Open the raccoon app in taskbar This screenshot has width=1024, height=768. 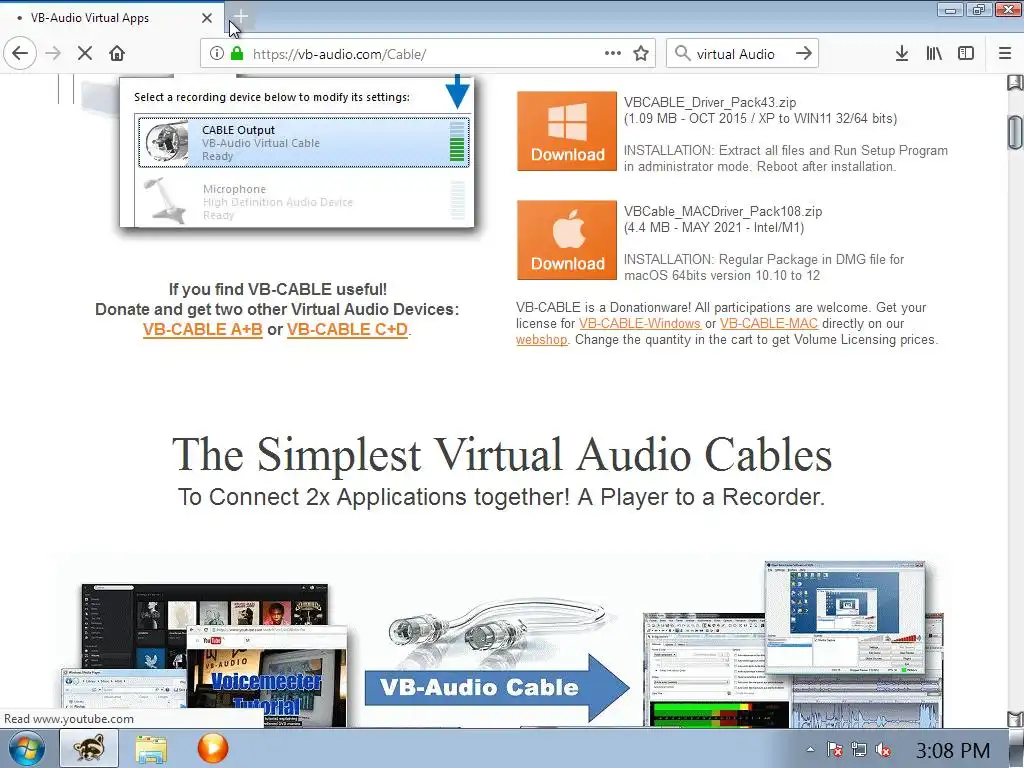click(89, 748)
